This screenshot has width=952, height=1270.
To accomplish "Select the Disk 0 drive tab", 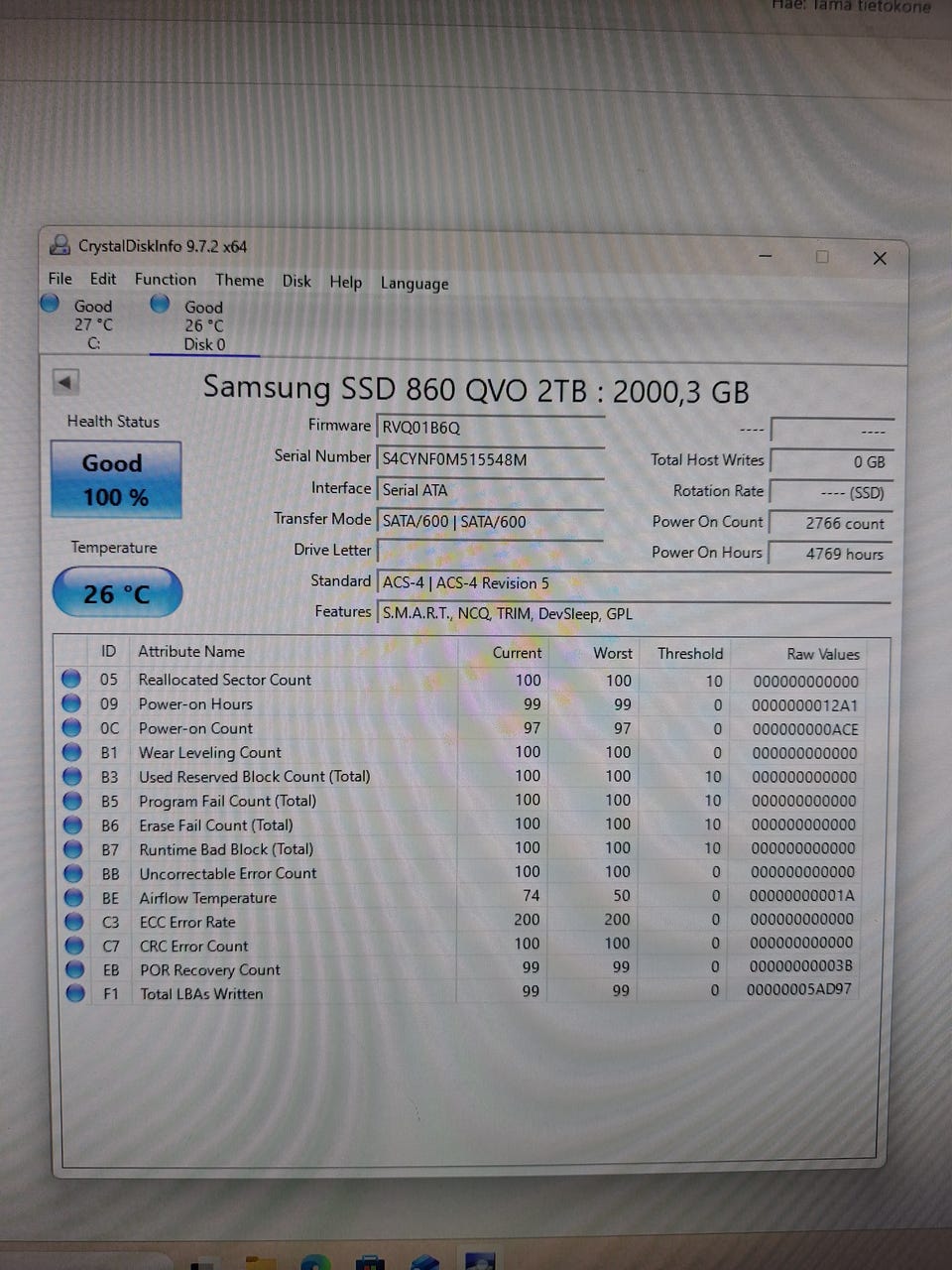I will (x=204, y=324).
